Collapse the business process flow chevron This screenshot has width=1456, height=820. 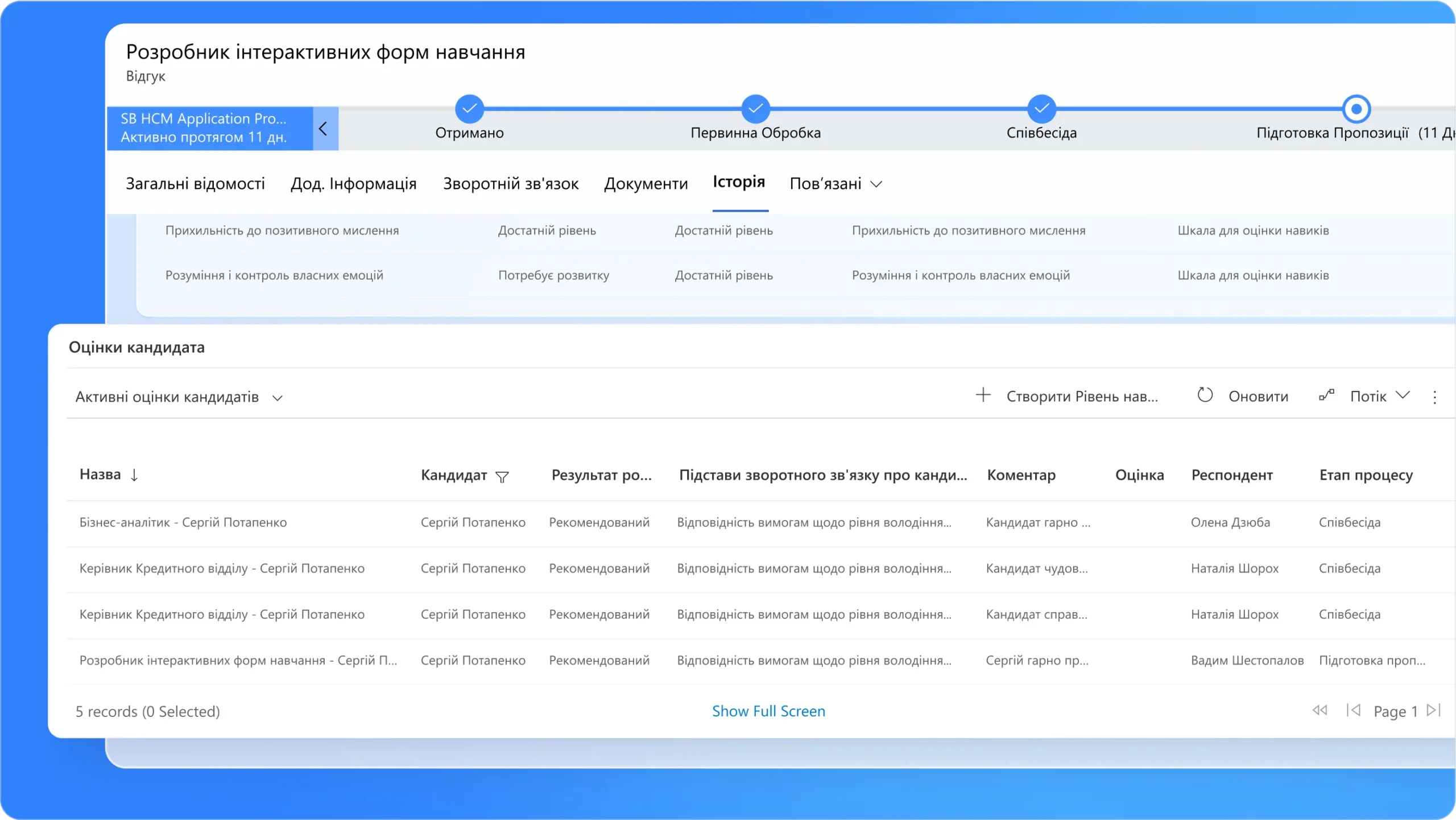324,129
